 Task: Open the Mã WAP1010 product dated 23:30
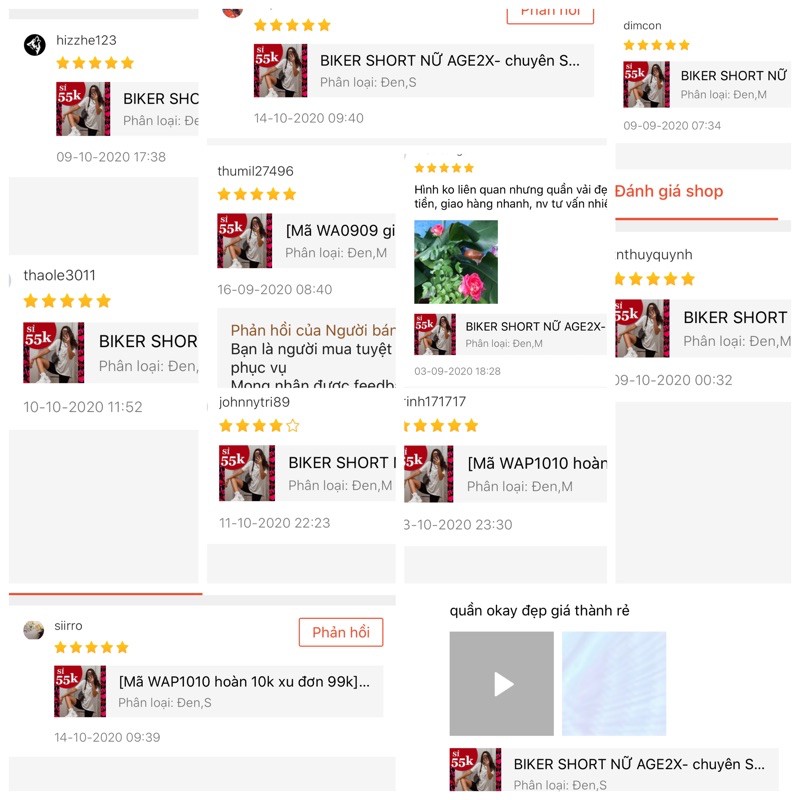tap(506, 474)
